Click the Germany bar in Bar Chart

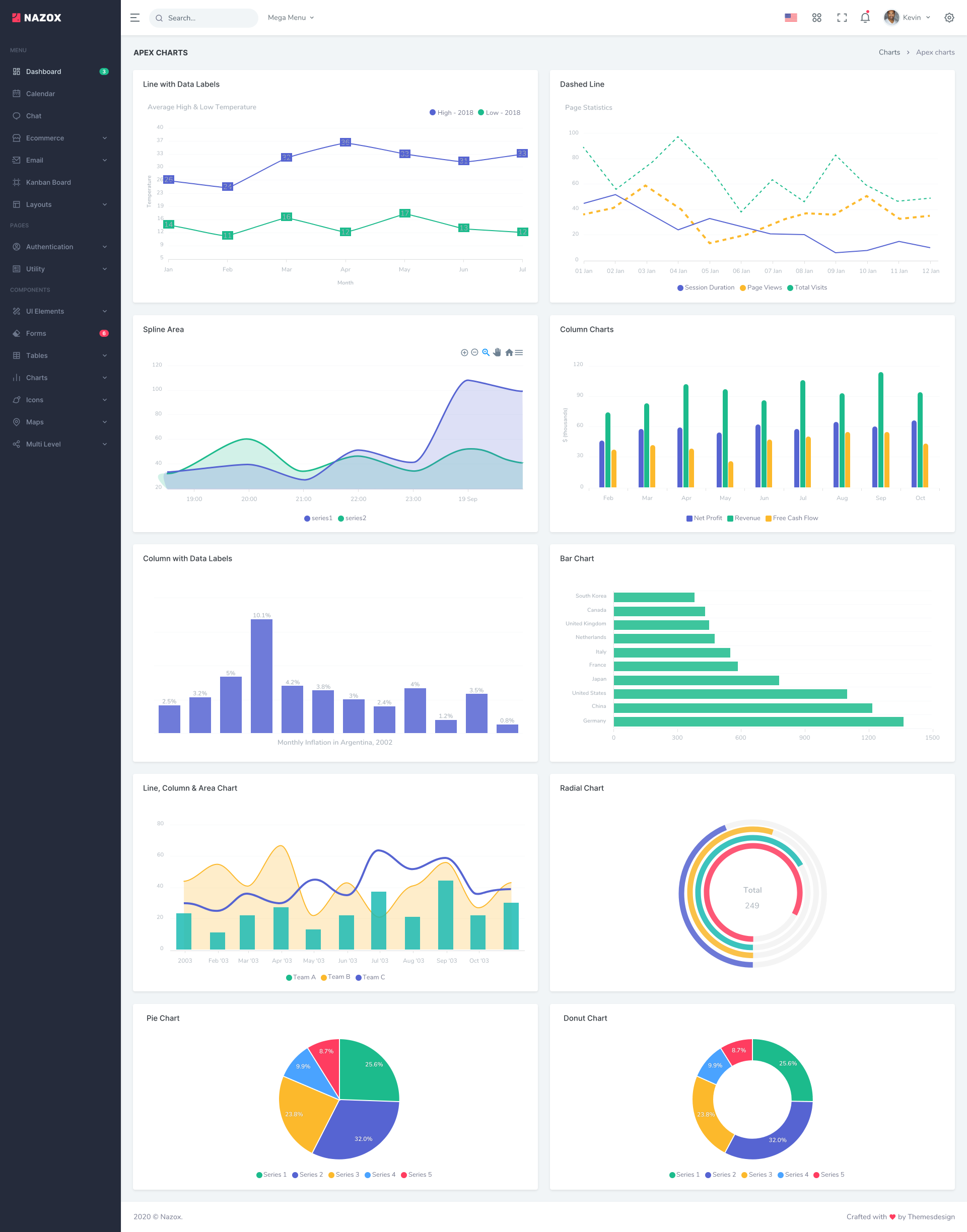click(x=758, y=721)
